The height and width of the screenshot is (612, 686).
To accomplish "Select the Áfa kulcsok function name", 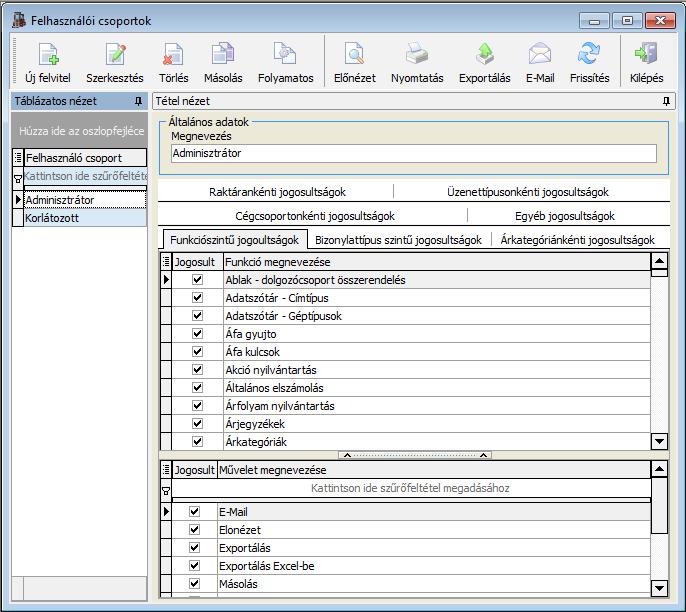I will tap(252, 352).
